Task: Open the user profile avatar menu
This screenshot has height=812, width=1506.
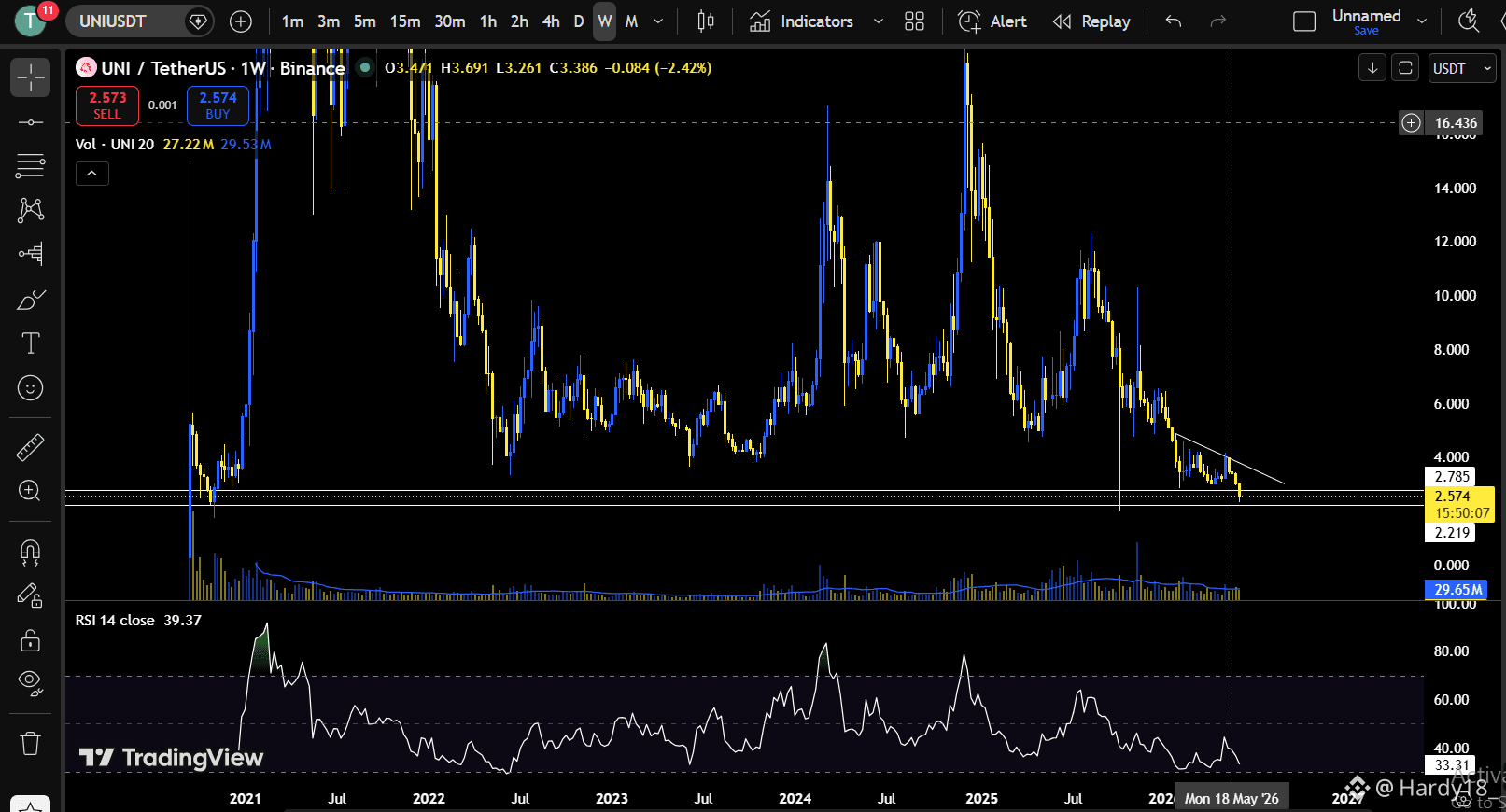Action: [x=30, y=21]
